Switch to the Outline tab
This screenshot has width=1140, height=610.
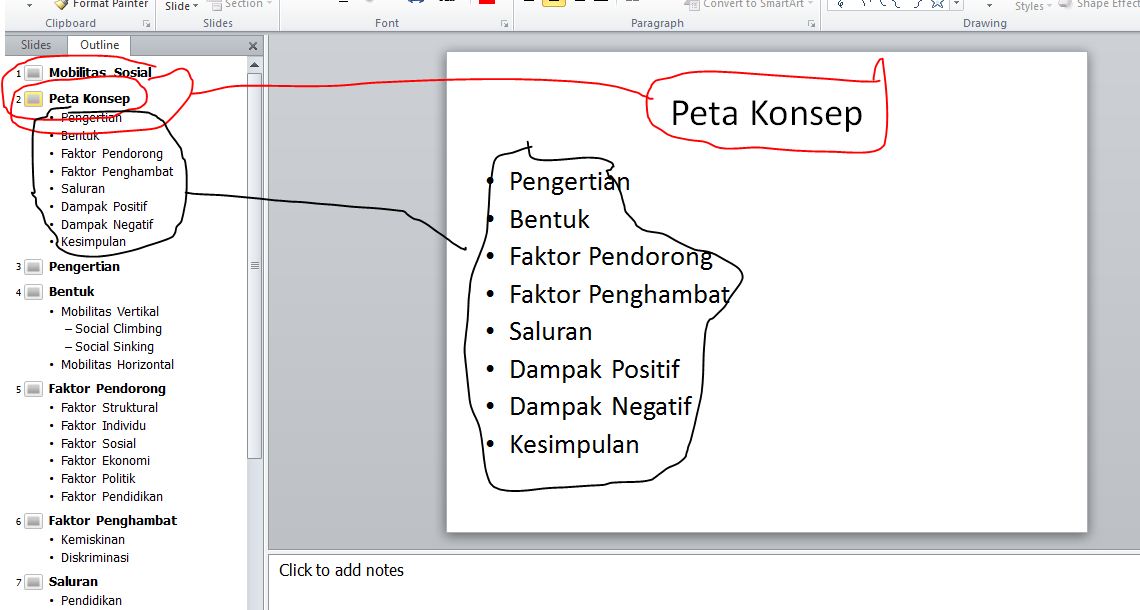98,45
